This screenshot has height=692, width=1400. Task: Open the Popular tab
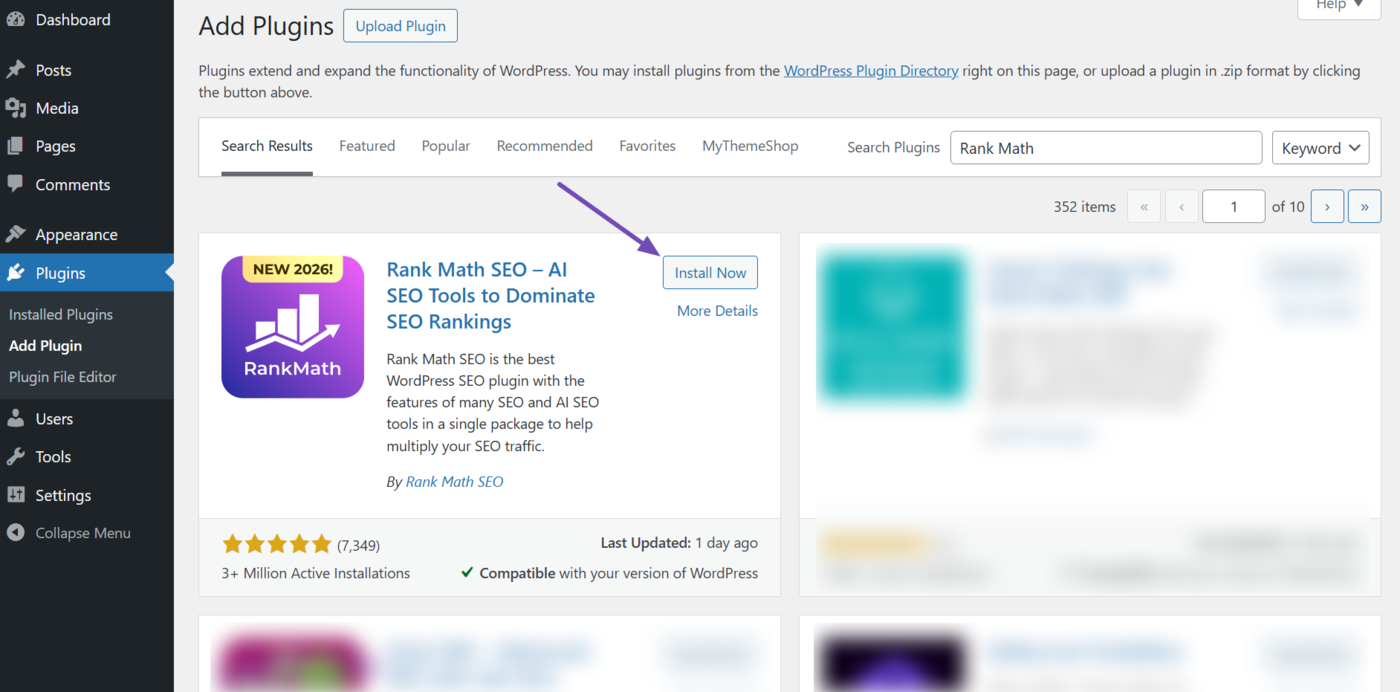coord(446,146)
